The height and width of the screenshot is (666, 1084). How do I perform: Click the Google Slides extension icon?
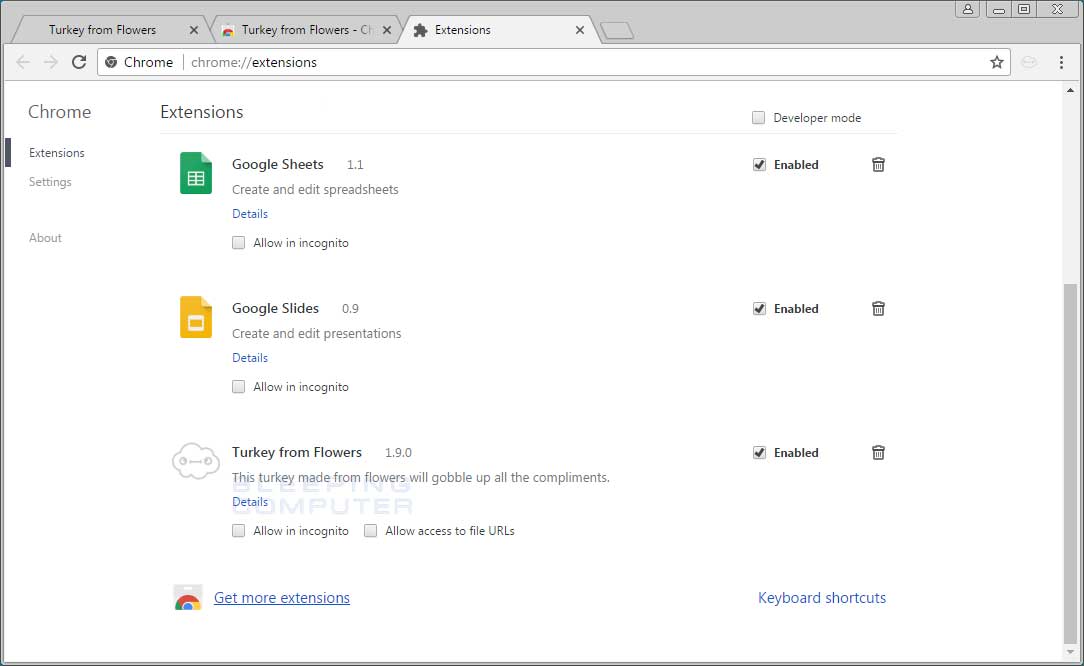point(196,317)
